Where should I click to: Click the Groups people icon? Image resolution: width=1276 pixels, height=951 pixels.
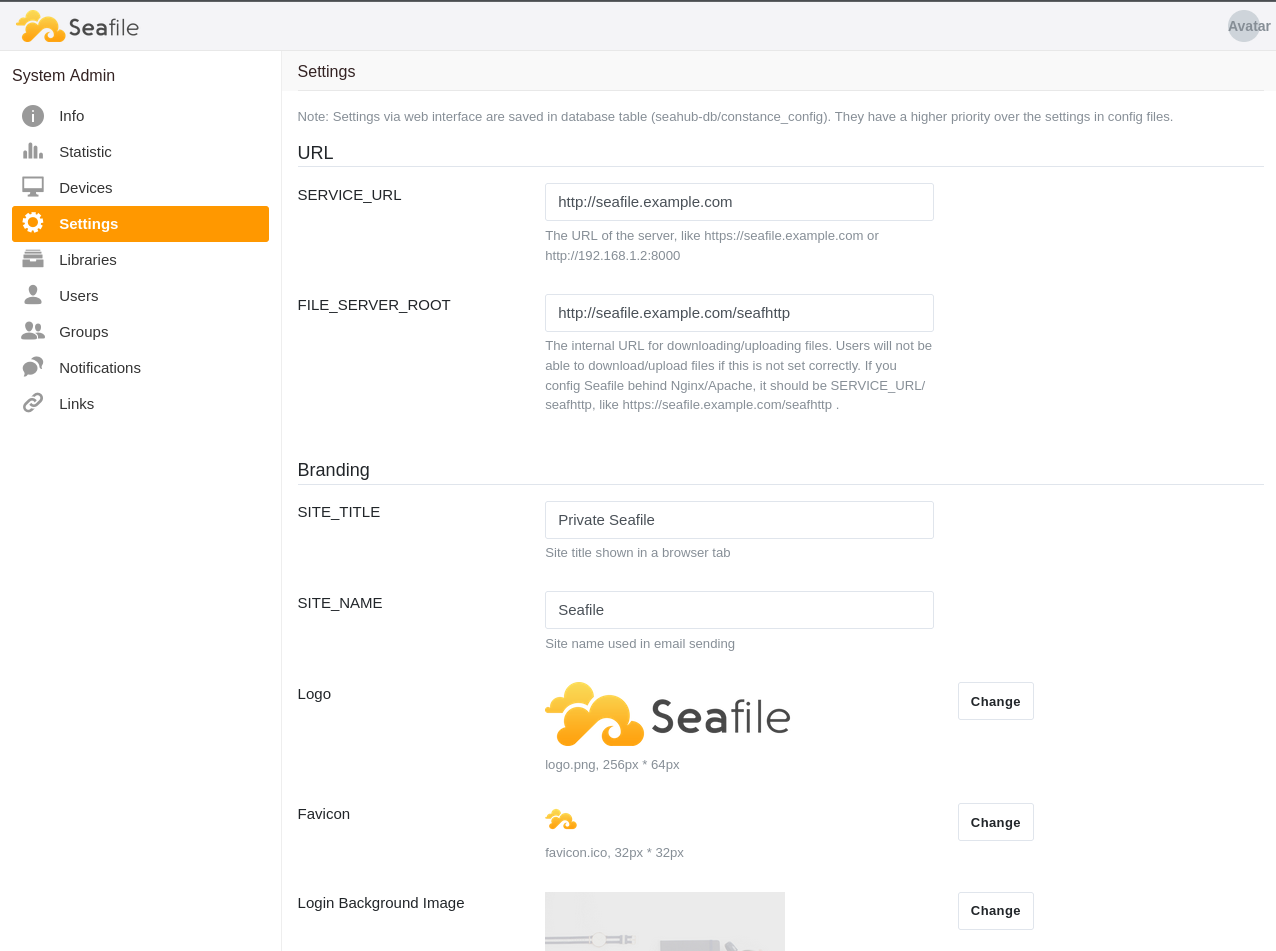click(x=33, y=332)
